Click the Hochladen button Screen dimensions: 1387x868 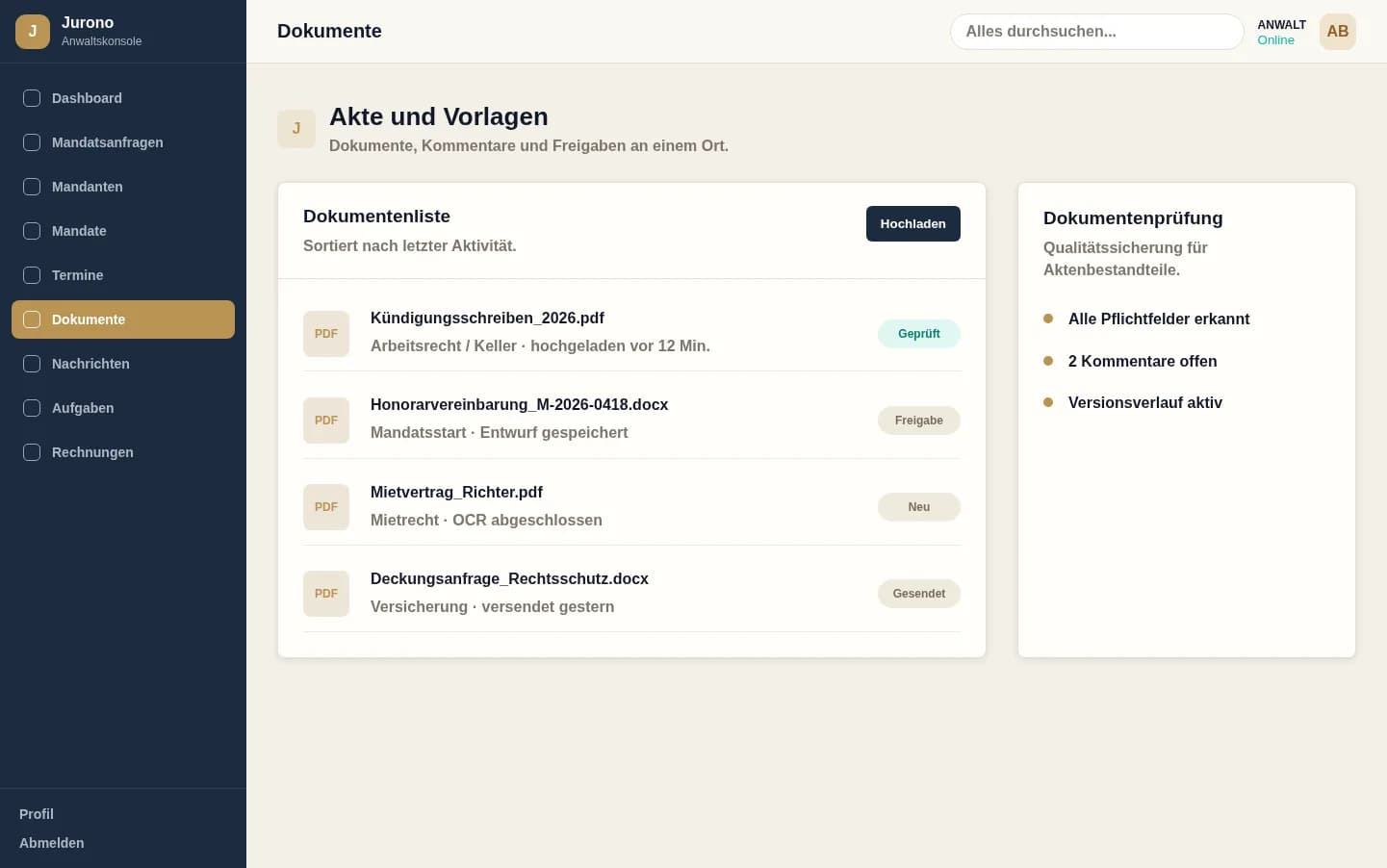click(x=913, y=223)
